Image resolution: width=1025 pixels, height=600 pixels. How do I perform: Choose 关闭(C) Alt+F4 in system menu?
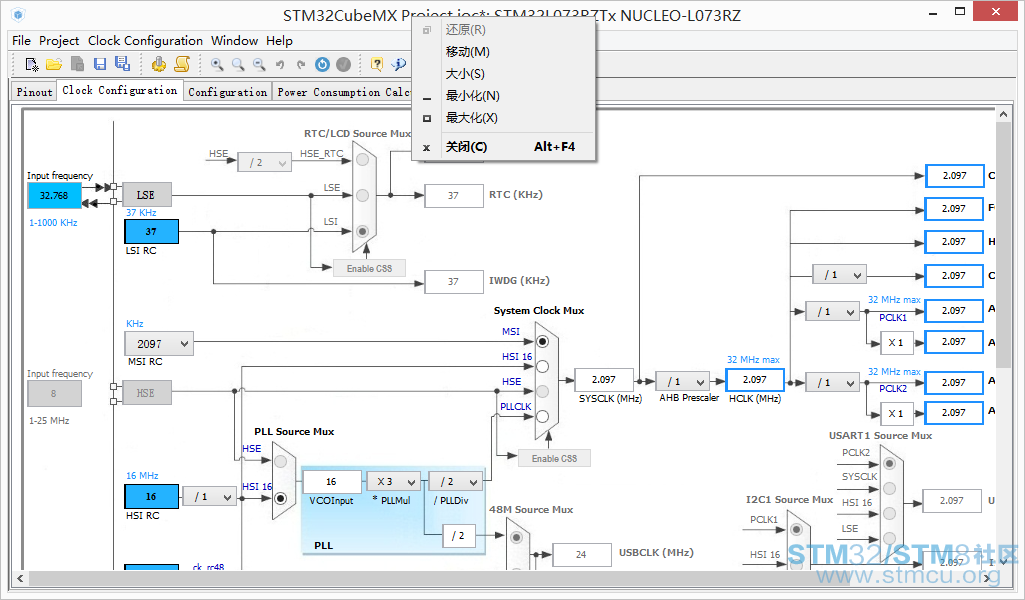pos(503,147)
